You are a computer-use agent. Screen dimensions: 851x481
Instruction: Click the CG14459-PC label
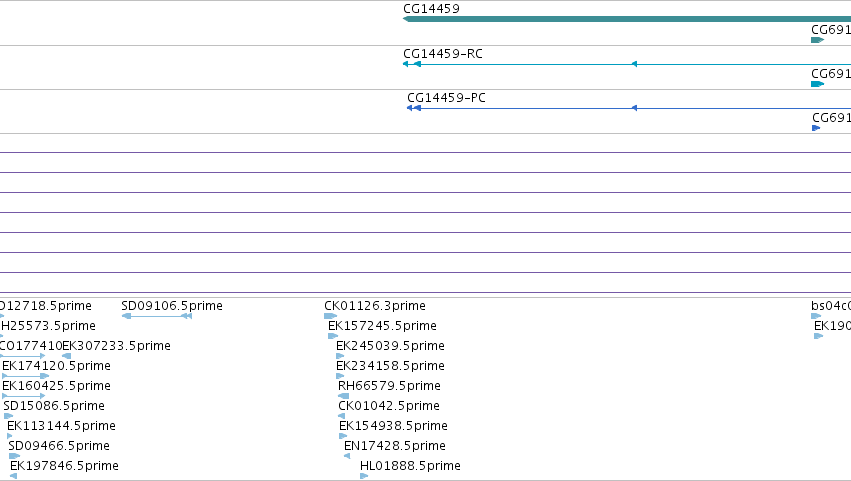447,98
